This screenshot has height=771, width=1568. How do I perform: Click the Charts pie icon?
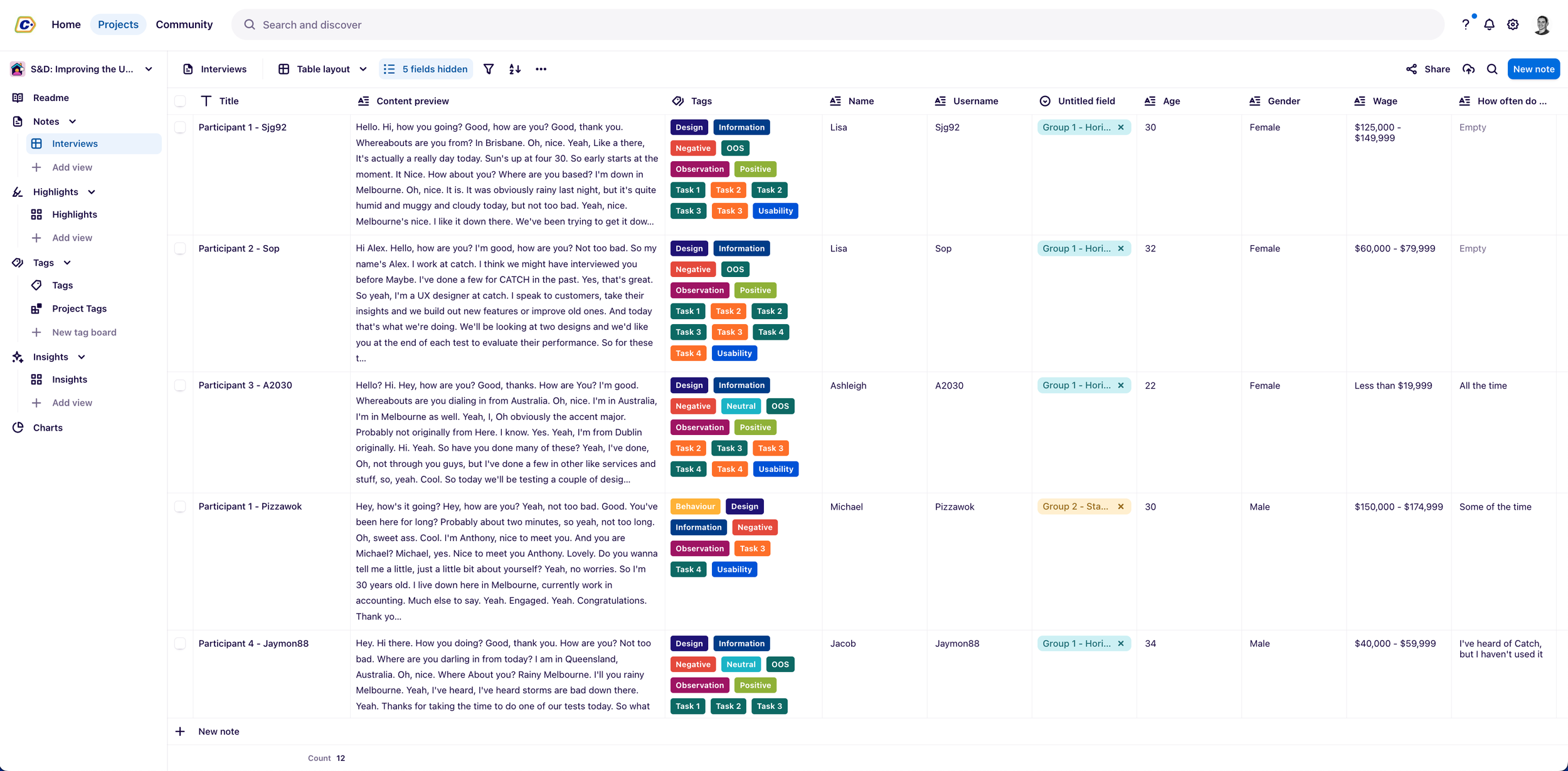click(18, 427)
